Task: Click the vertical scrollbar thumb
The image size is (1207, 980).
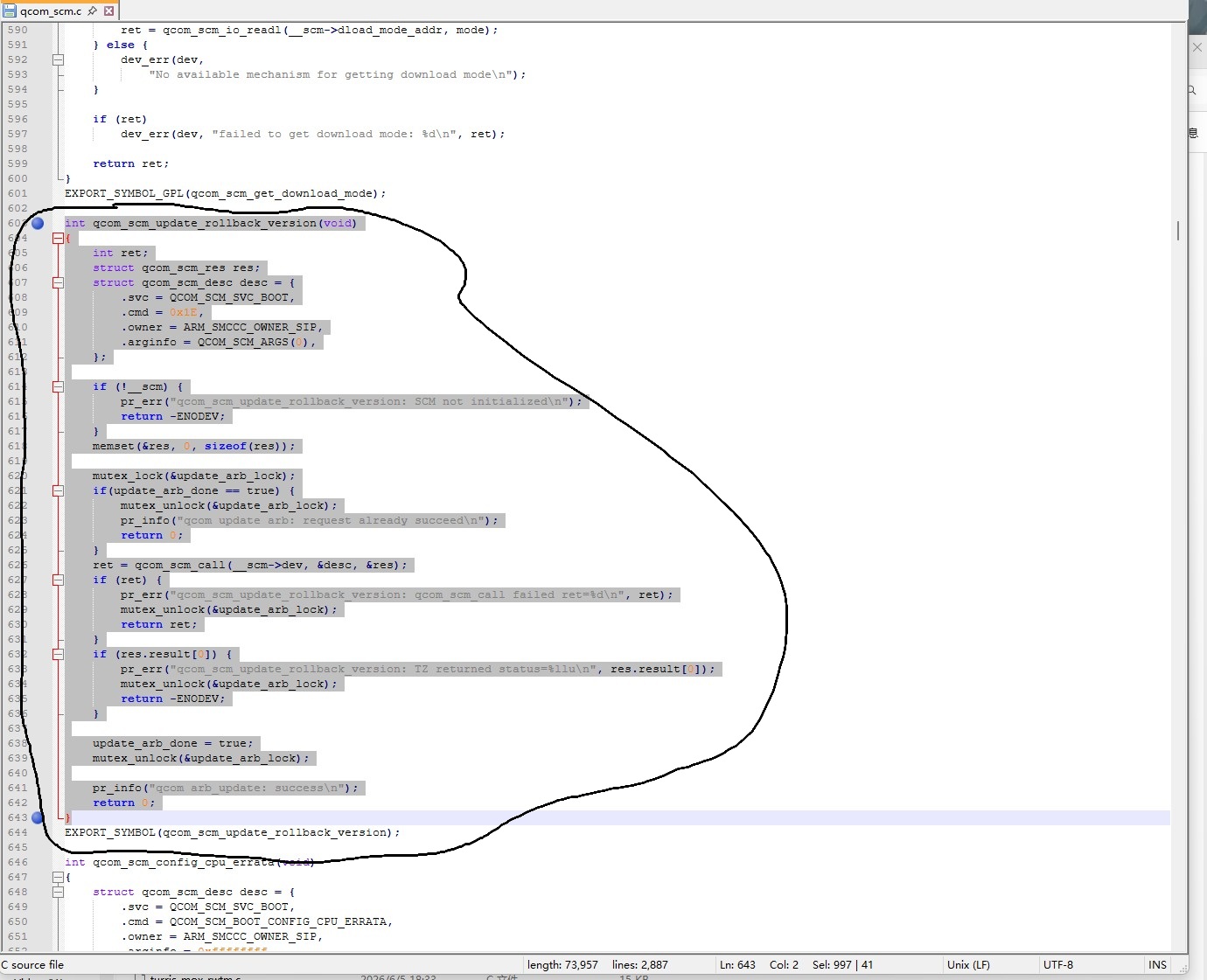Action: coord(1178,230)
